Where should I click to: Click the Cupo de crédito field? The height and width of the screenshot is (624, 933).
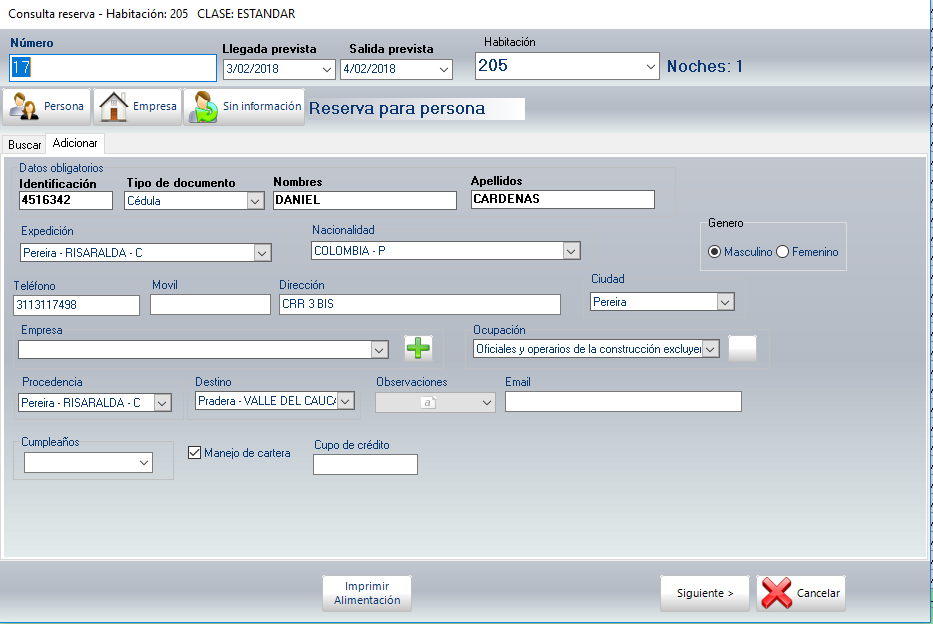365,464
